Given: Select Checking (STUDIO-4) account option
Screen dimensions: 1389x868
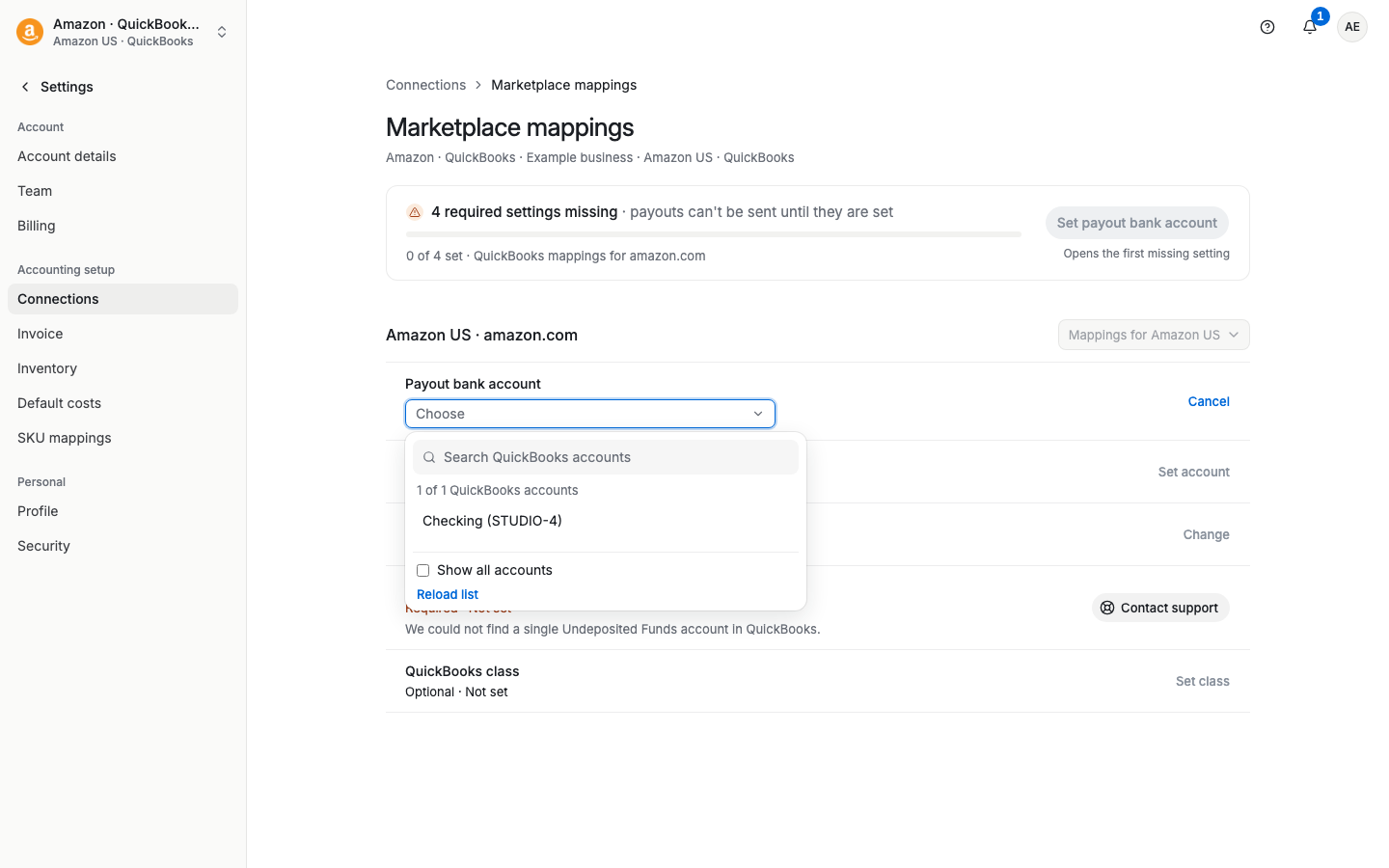Looking at the screenshot, I should click(x=606, y=521).
